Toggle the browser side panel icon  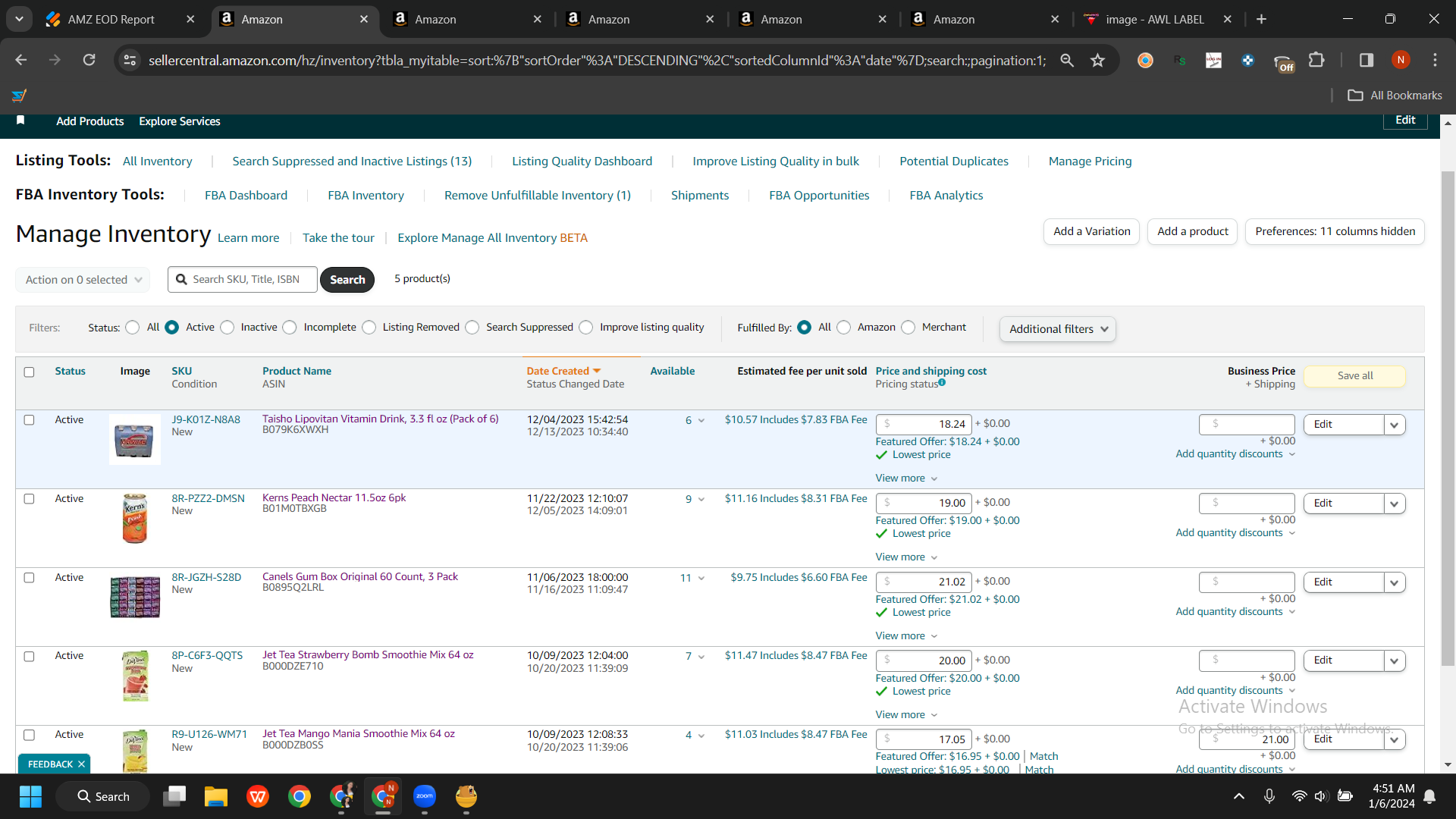click(1367, 60)
